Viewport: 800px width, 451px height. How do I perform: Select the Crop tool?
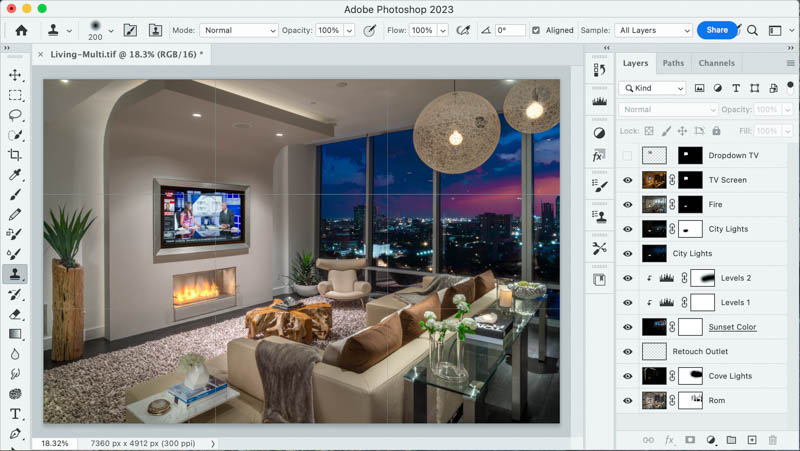15,155
